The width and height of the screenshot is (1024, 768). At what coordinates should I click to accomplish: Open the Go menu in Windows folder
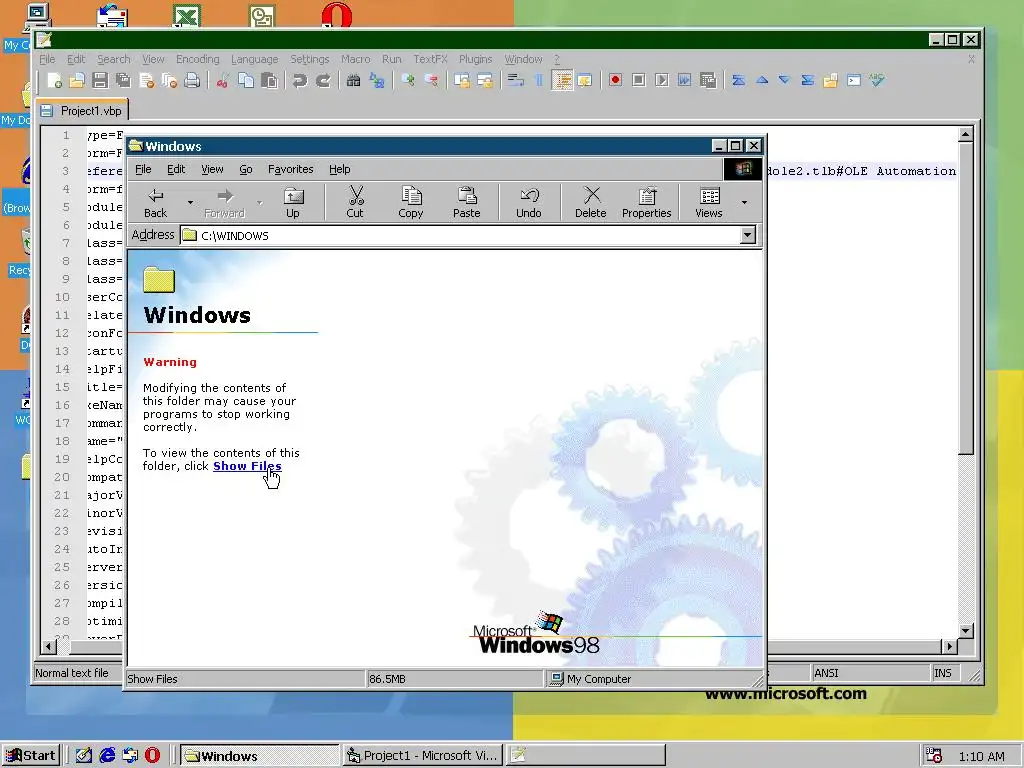(246, 169)
